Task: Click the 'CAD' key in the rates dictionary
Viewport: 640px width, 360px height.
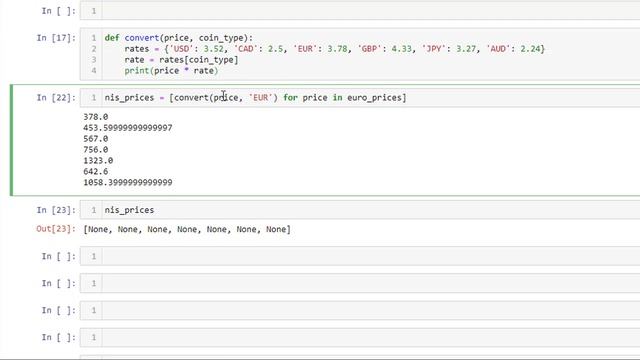Action: pos(245,49)
